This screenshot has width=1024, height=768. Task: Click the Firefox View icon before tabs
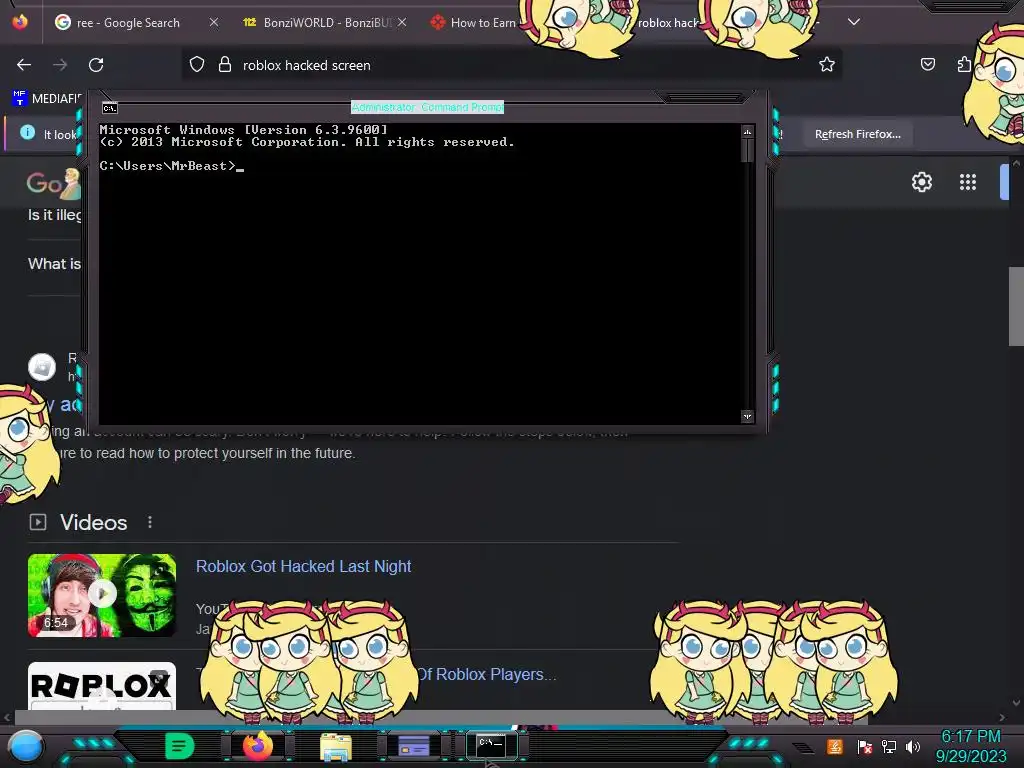pyautogui.click(x=20, y=22)
